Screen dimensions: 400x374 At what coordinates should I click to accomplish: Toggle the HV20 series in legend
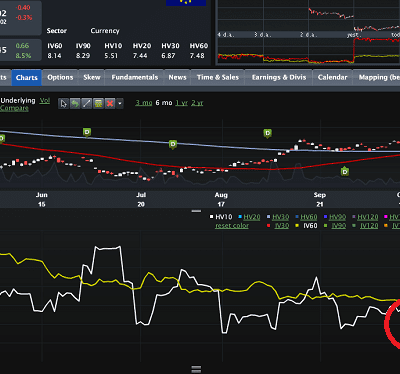pyautogui.click(x=252, y=217)
